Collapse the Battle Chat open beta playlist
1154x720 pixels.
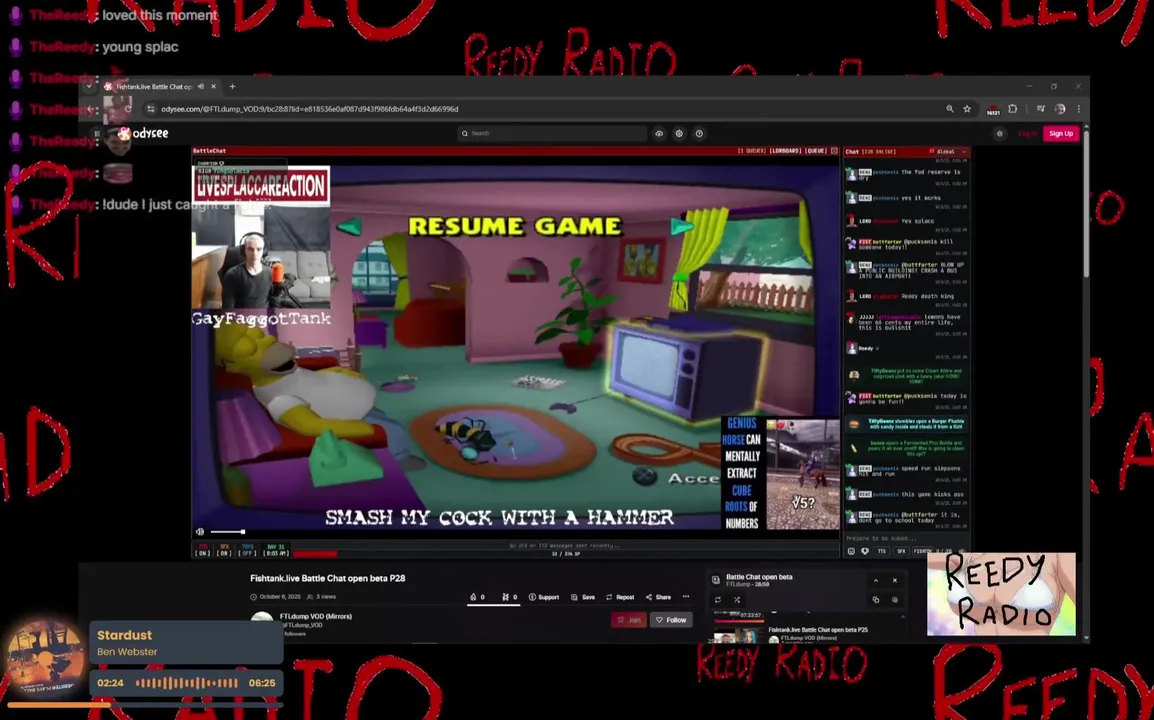(x=876, y=580)
